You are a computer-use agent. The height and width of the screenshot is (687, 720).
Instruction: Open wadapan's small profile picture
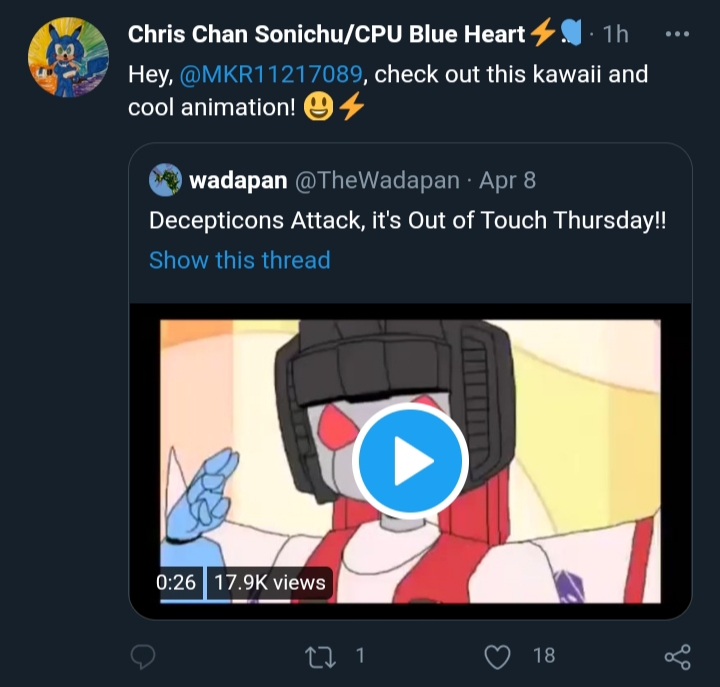[x=165, y=180]
